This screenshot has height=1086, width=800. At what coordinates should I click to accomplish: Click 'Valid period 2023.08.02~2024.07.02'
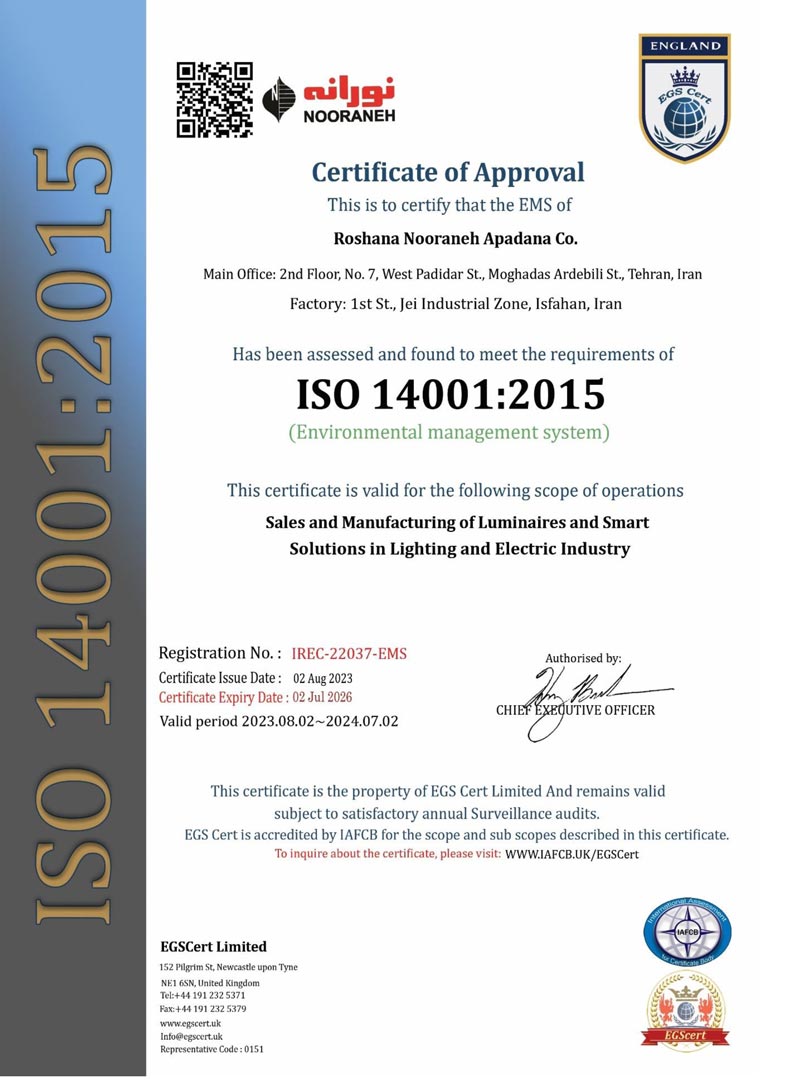[279, 721]
